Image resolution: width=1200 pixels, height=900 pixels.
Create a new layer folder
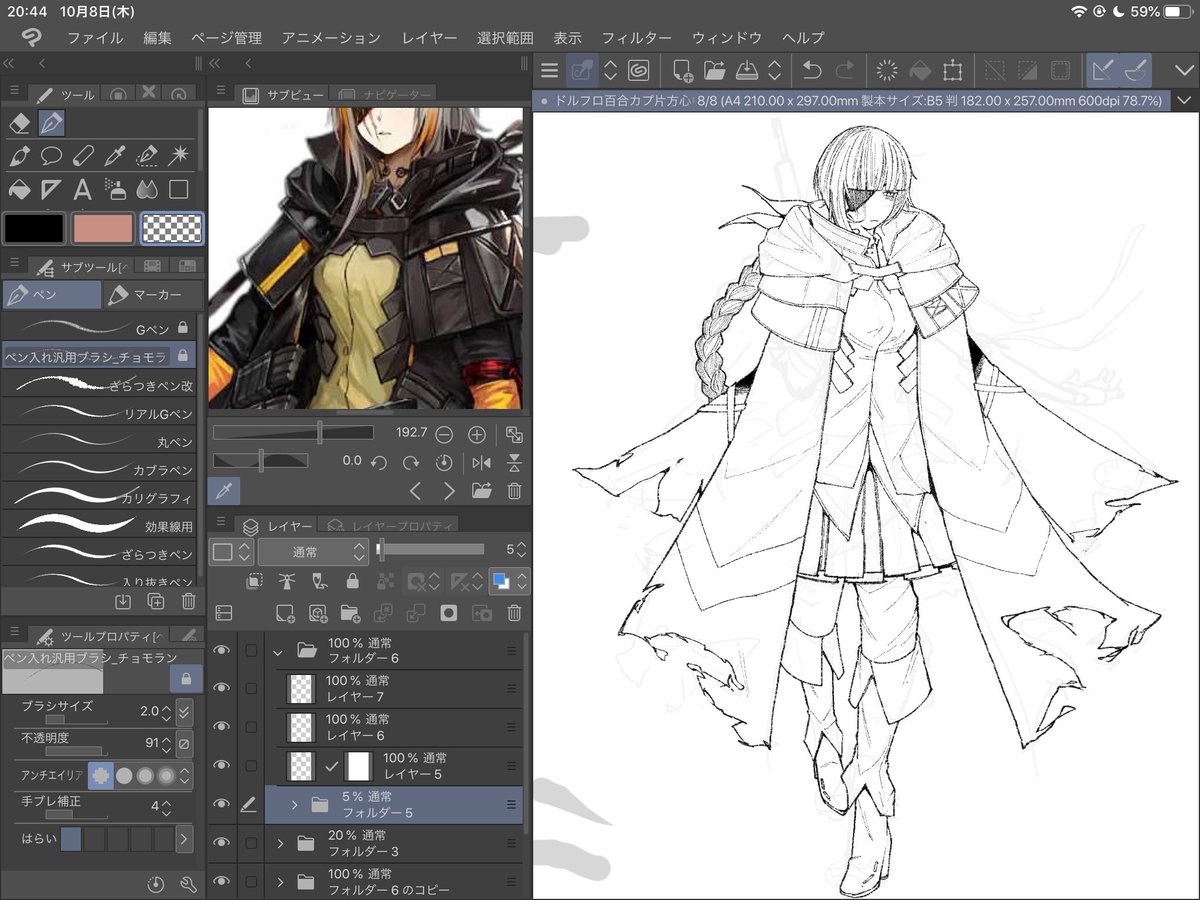pyautogui.click(x=350, y=613)
